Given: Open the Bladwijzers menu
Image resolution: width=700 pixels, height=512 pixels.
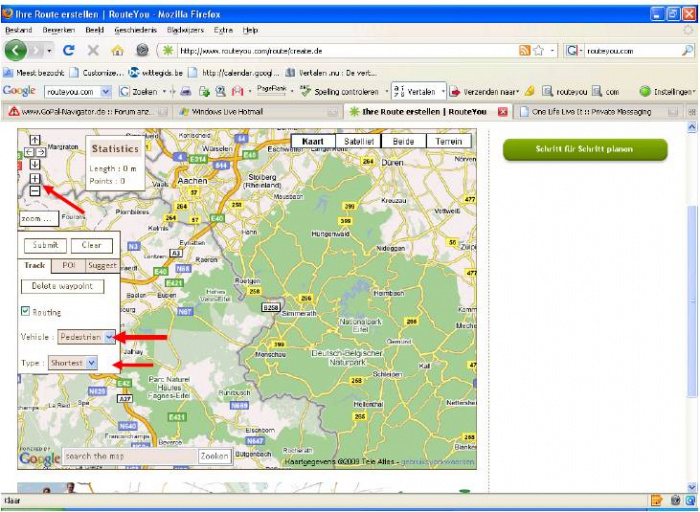Looking at the screenshot, I should coord(185,30).
